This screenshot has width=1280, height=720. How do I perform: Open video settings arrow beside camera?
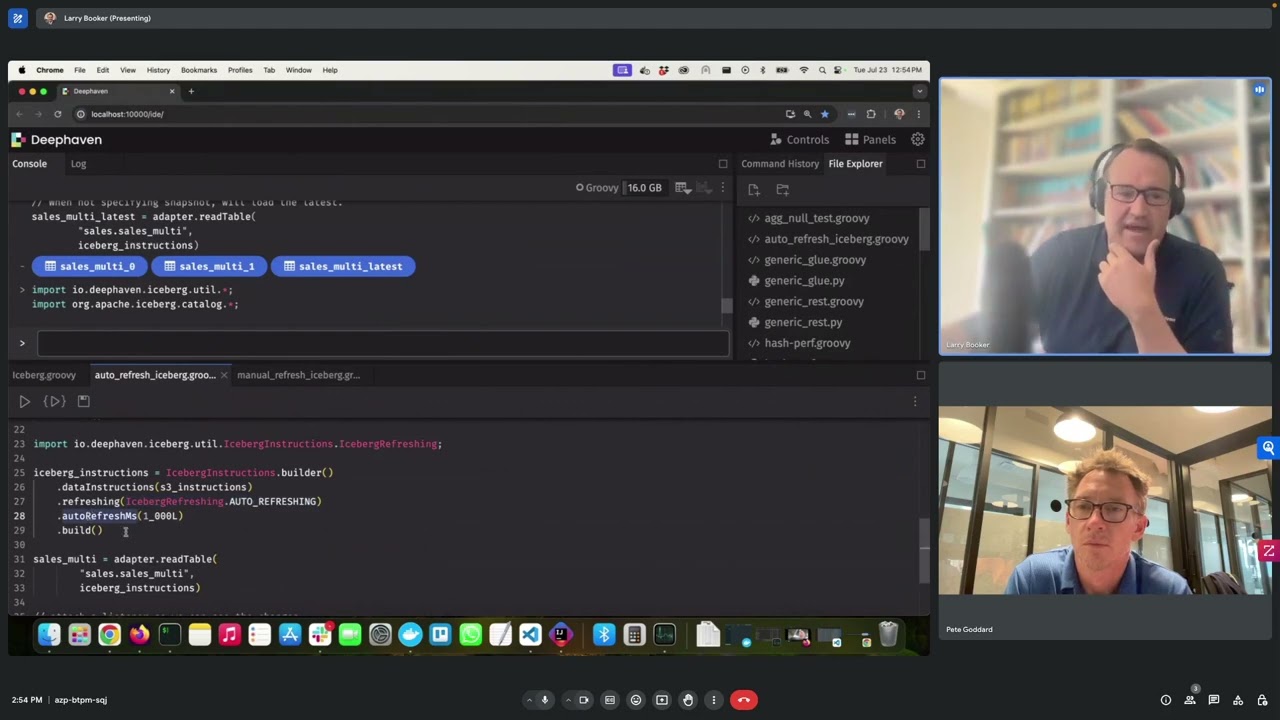pyautogui.click(x=567, y=700)
